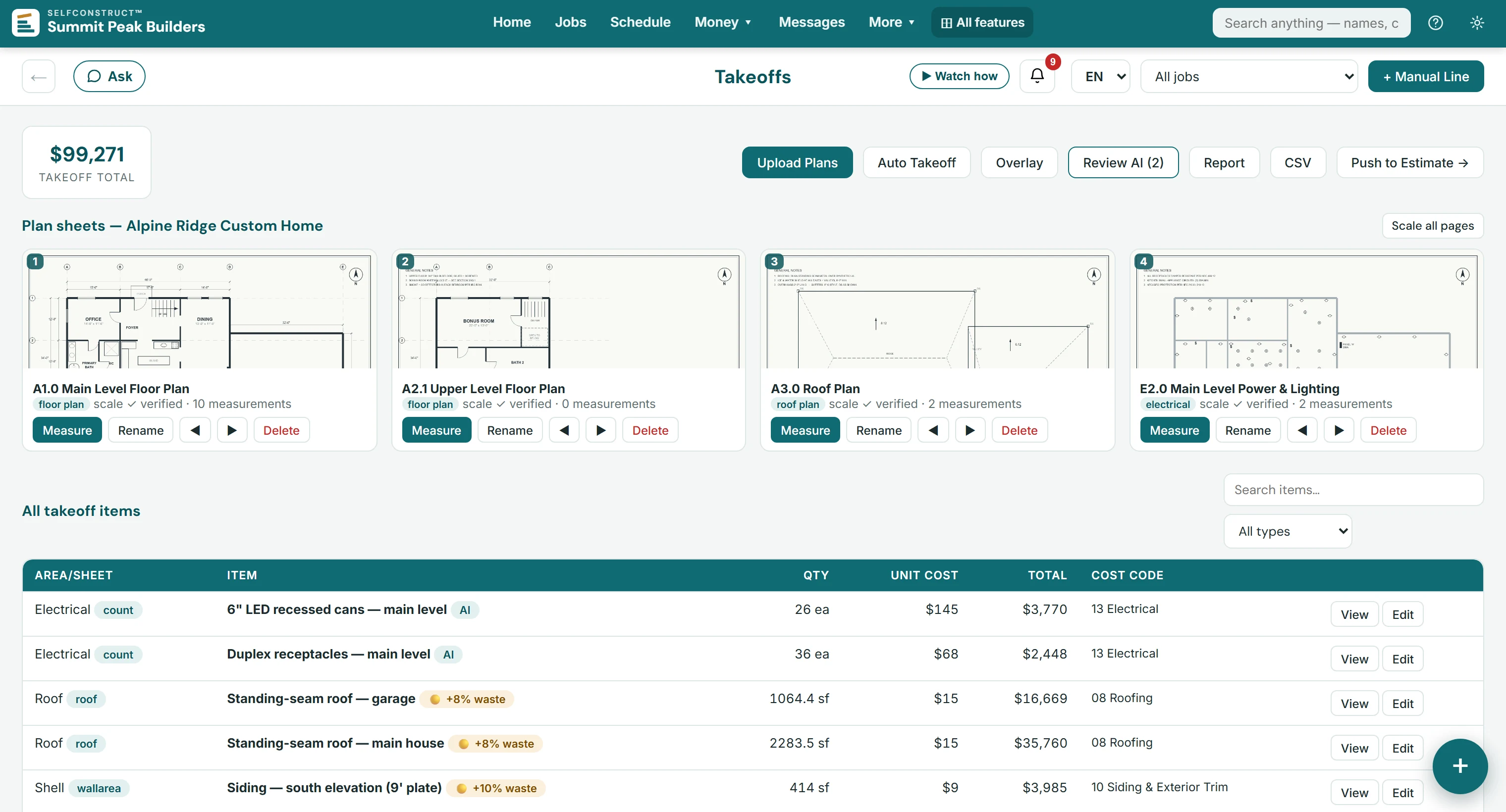Move E2.0 Power & Lighting sheet left

tap(1302, 431)
